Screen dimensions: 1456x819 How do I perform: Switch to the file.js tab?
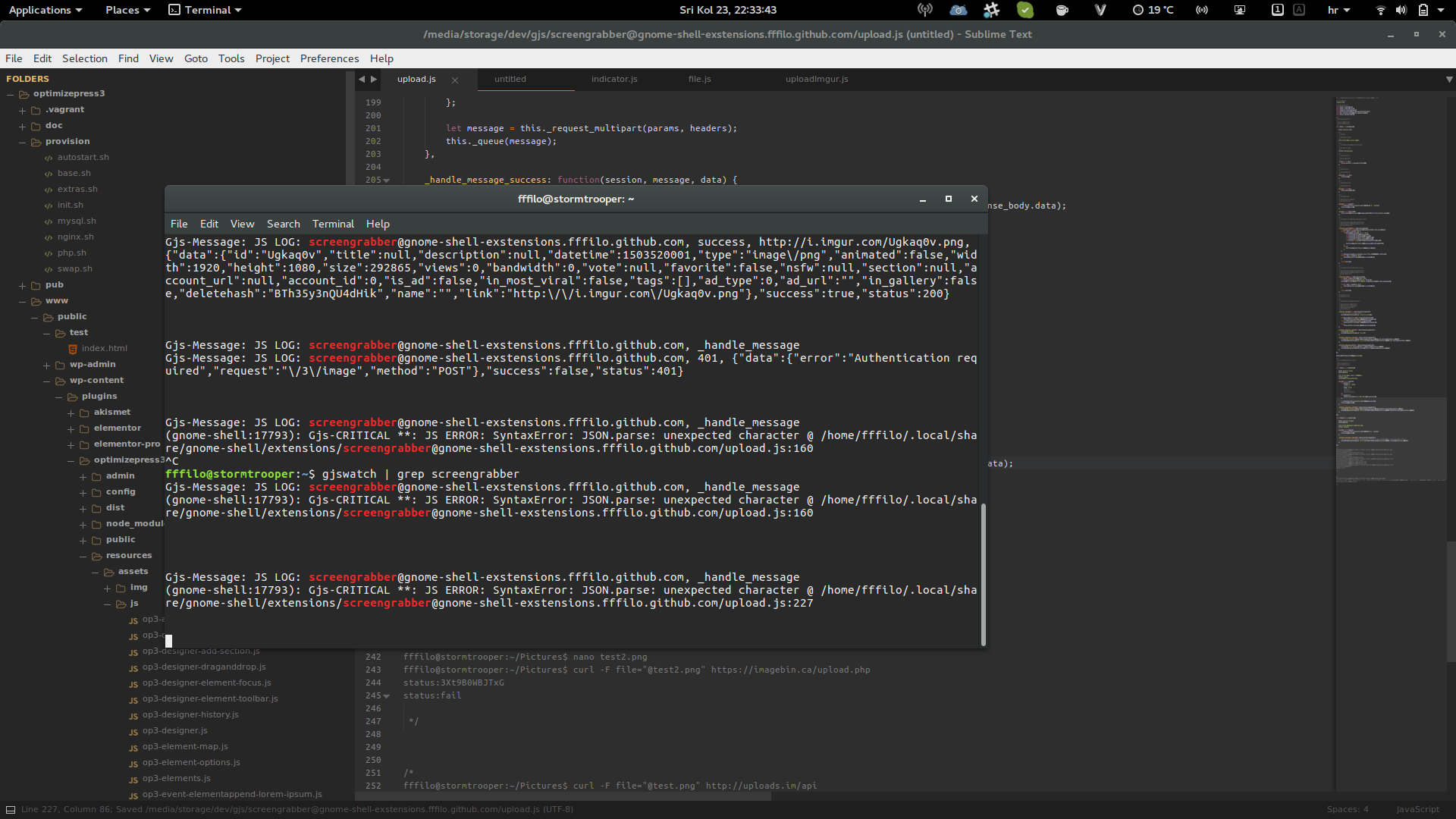coord(699,79)
